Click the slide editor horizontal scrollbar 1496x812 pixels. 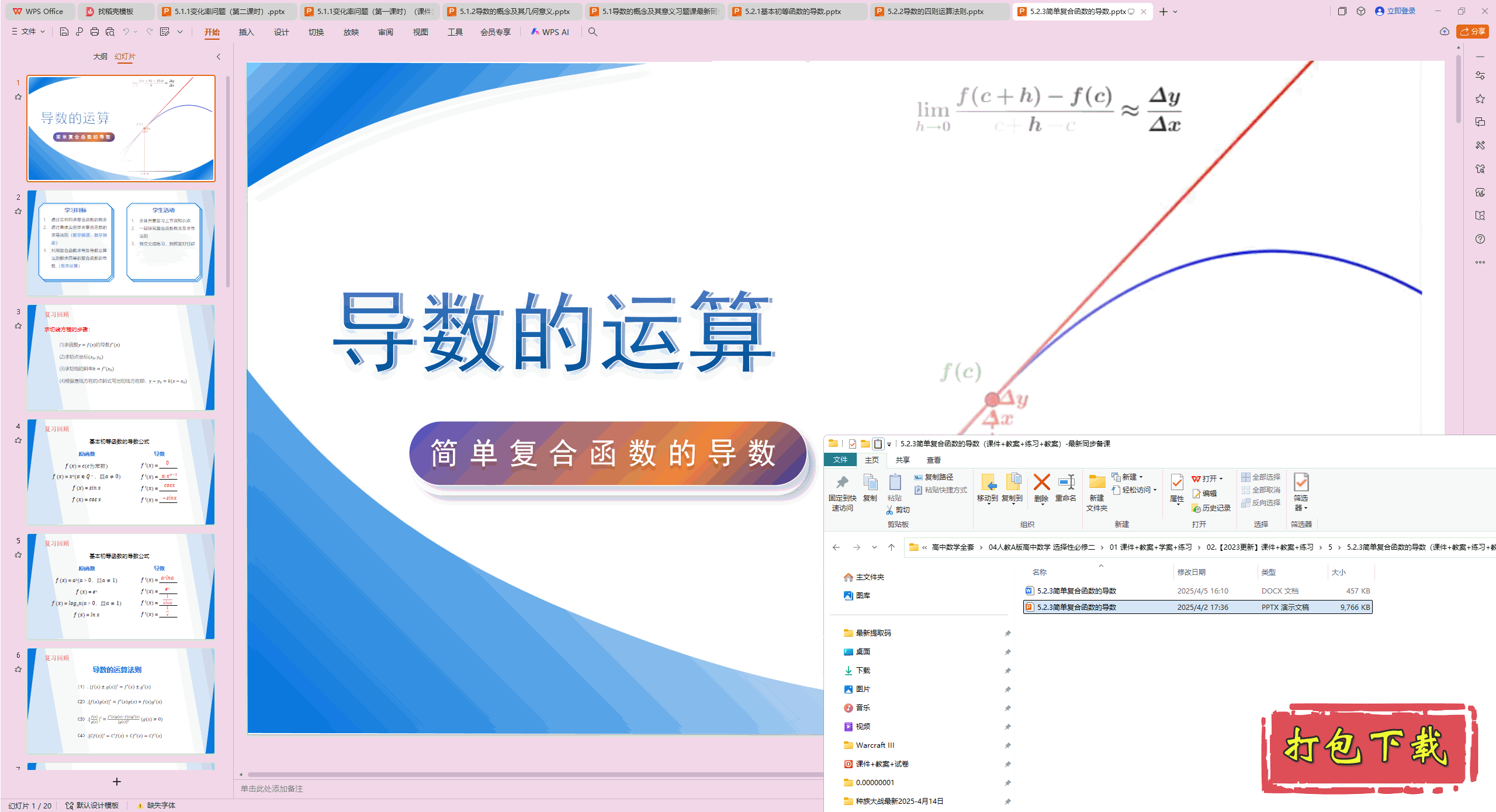pyautogui.click(x=535, y=775)
